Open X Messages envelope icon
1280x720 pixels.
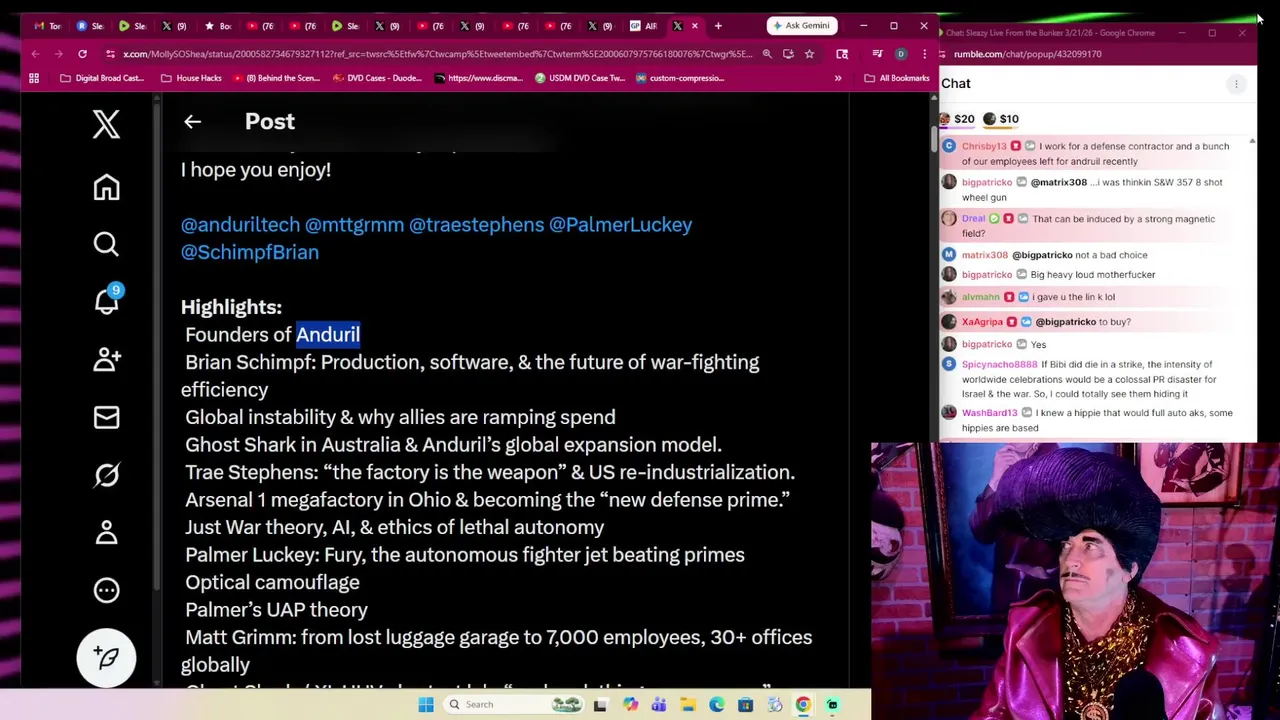point(106,417)
